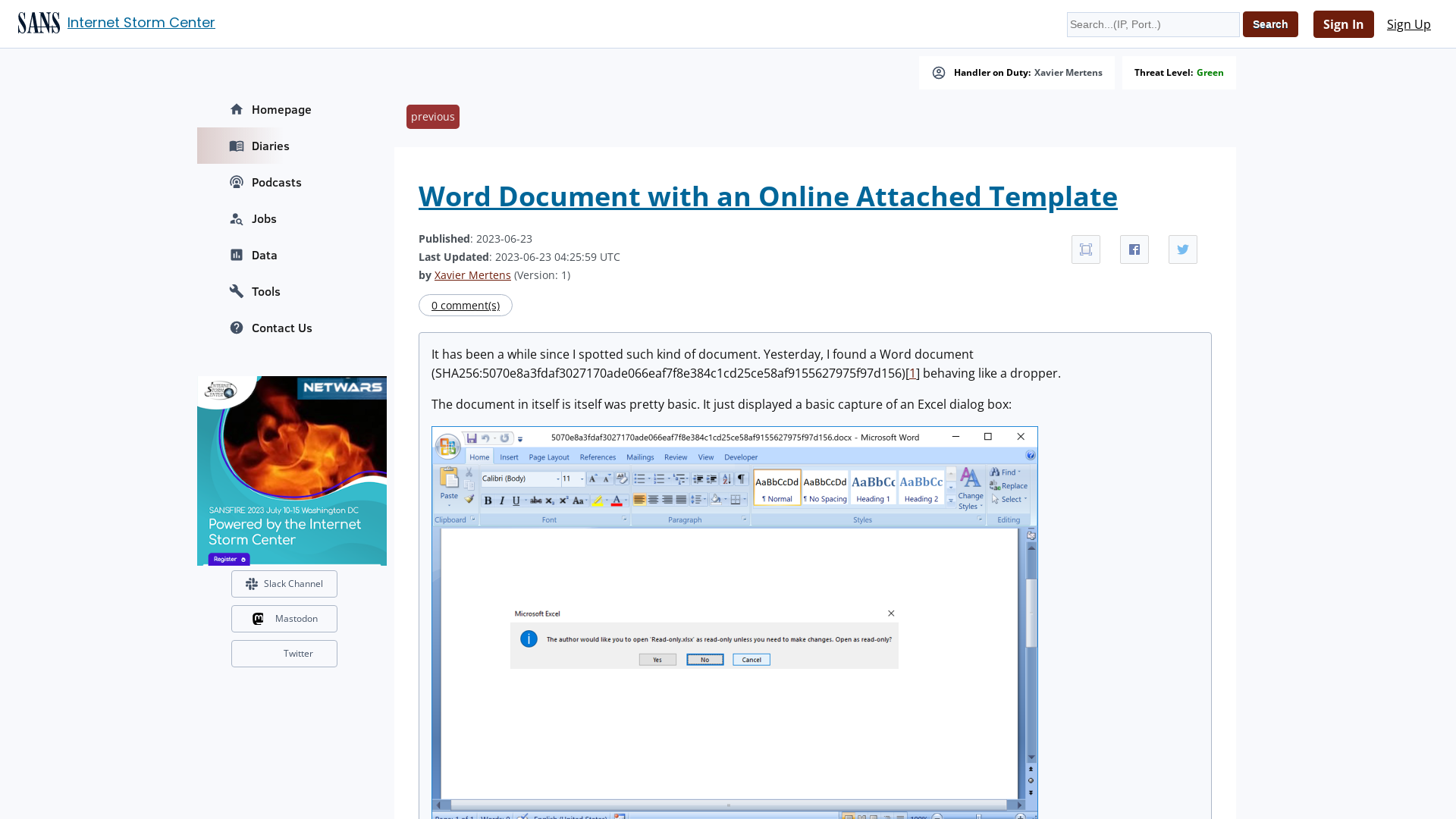Expand the Data navigation section
The height and width of the screenshot is (819, 1456).
click(x=264, y=255)
